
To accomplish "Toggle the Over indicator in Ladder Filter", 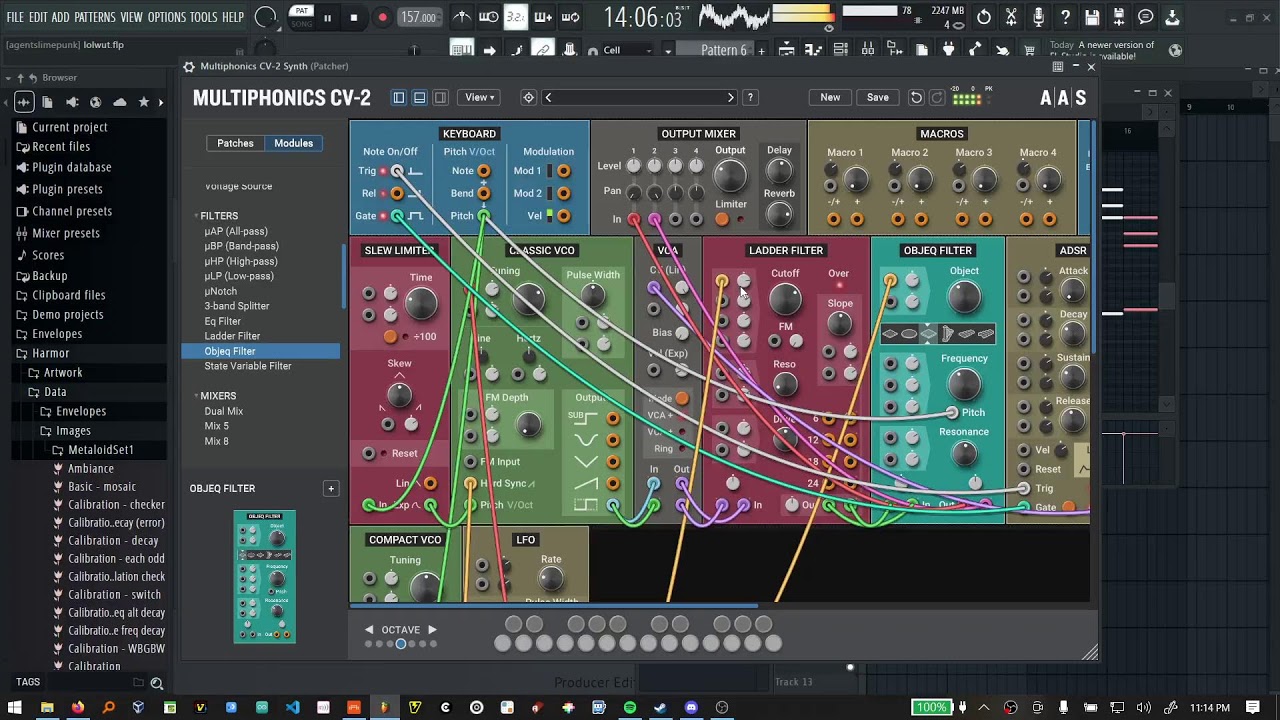I will click(839, 285).
